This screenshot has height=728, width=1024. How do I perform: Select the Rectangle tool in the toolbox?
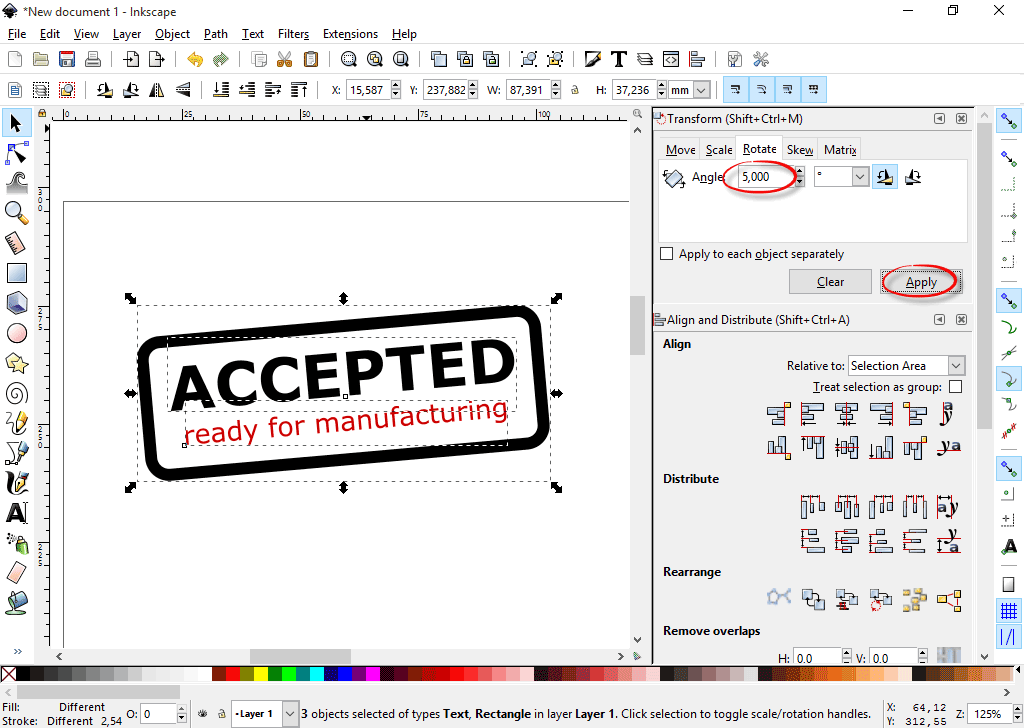[15, 273]
